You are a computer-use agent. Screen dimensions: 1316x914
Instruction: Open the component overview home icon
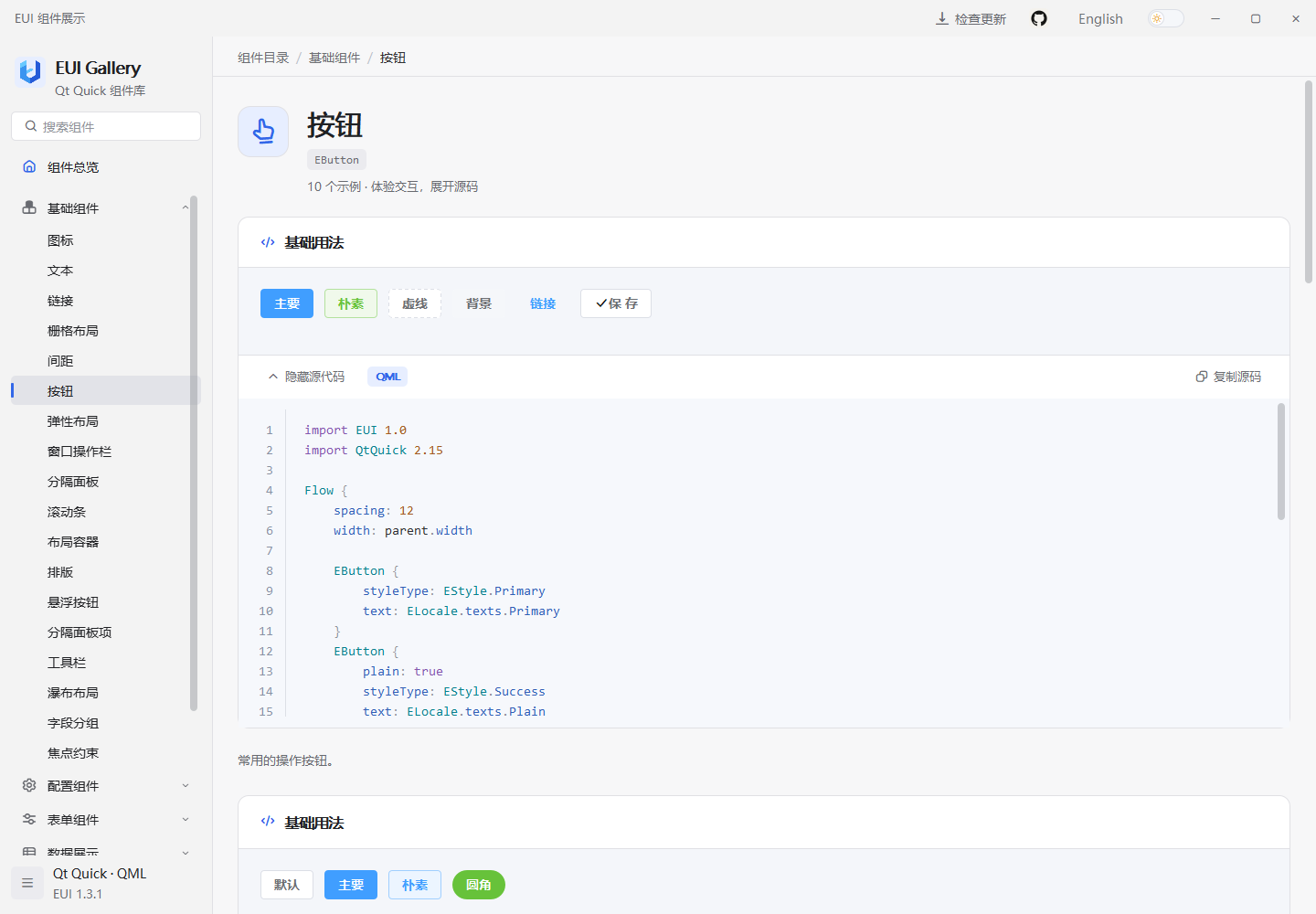[x=29, y=166]
